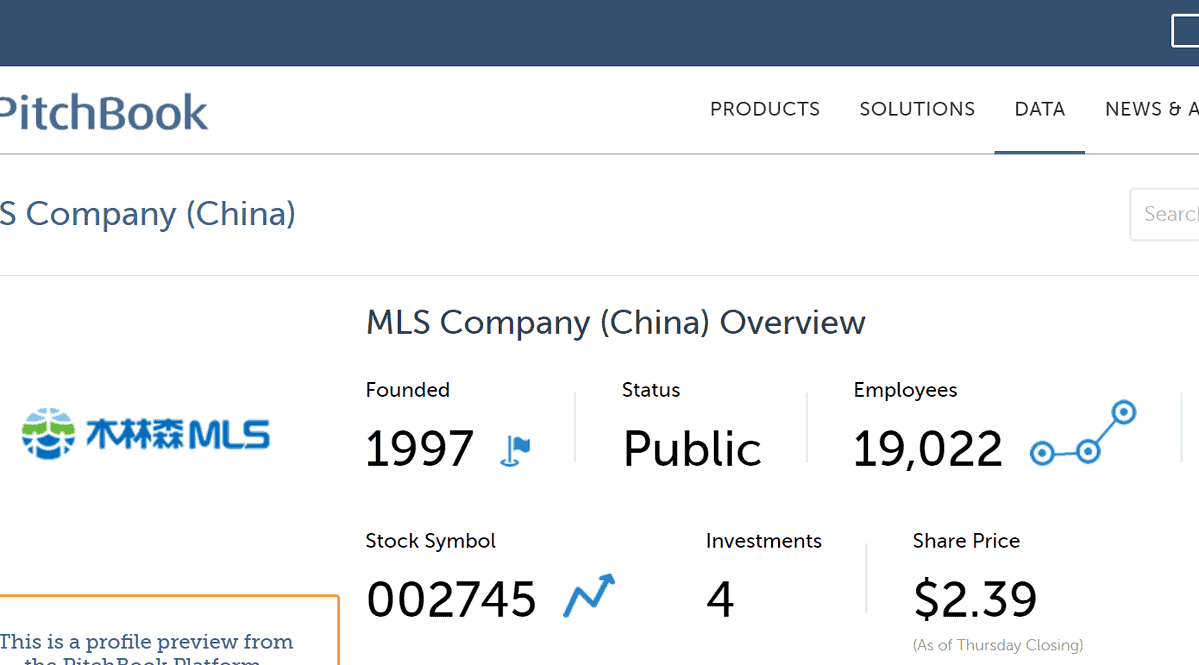Screen dimensions: 1199x665
Task: Click the stock symbol 002745
Action: [x=451, y=600]
